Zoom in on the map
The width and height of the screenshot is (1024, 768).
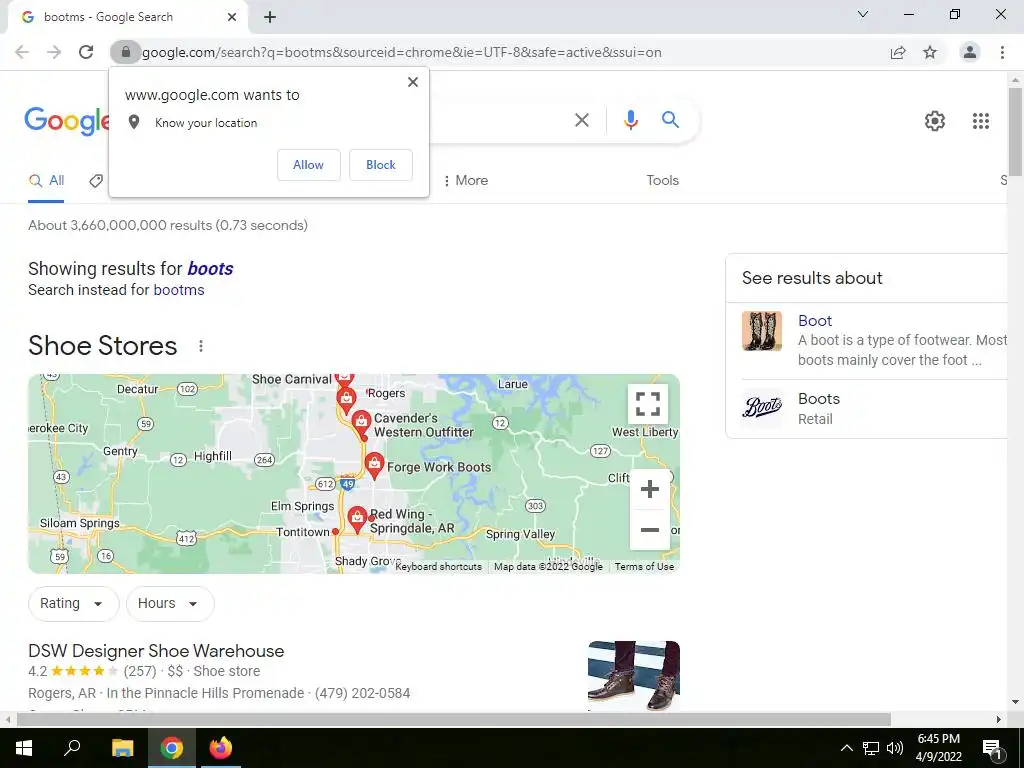pos(650,489)
